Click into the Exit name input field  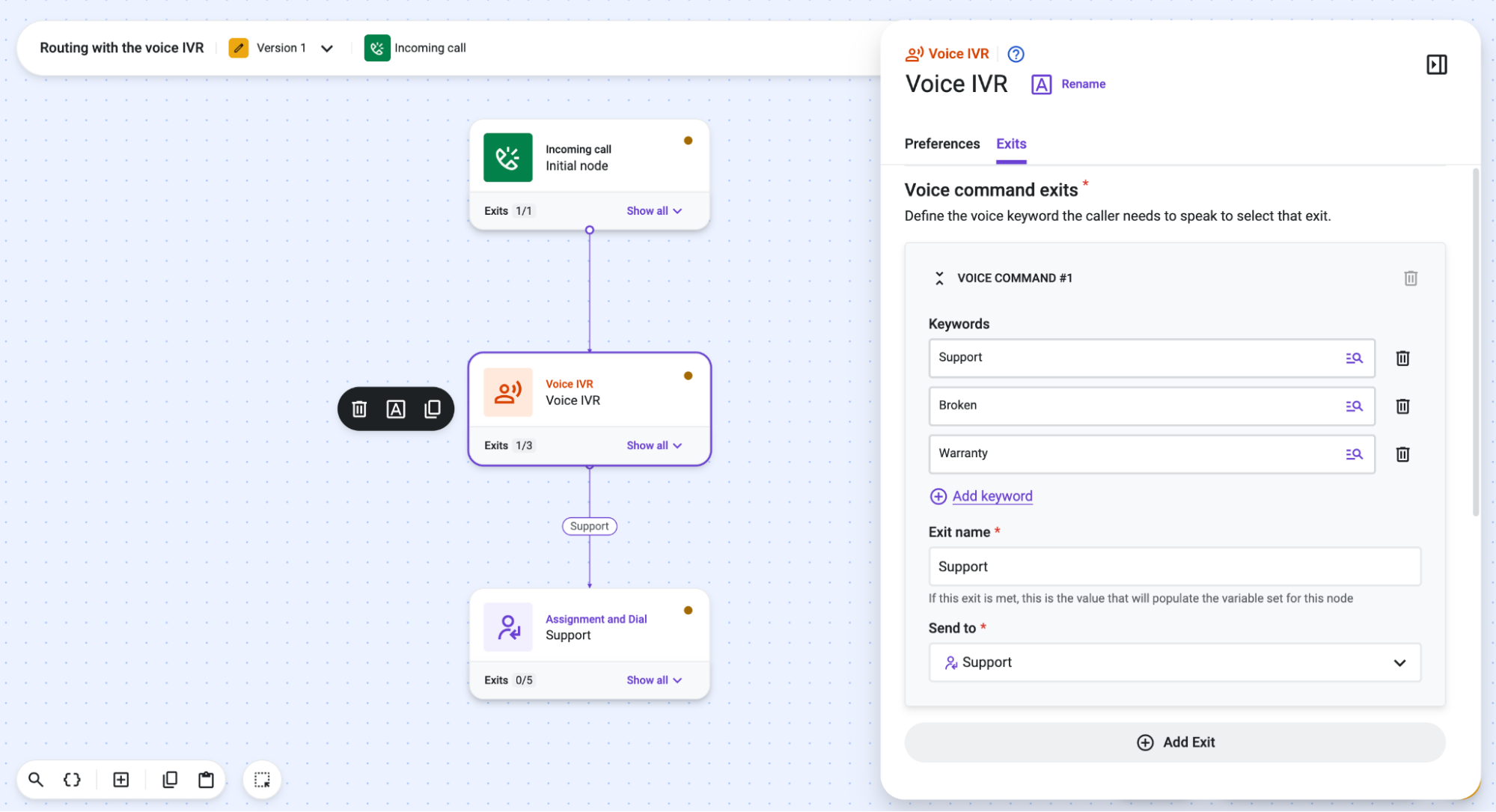[1174, 567]
